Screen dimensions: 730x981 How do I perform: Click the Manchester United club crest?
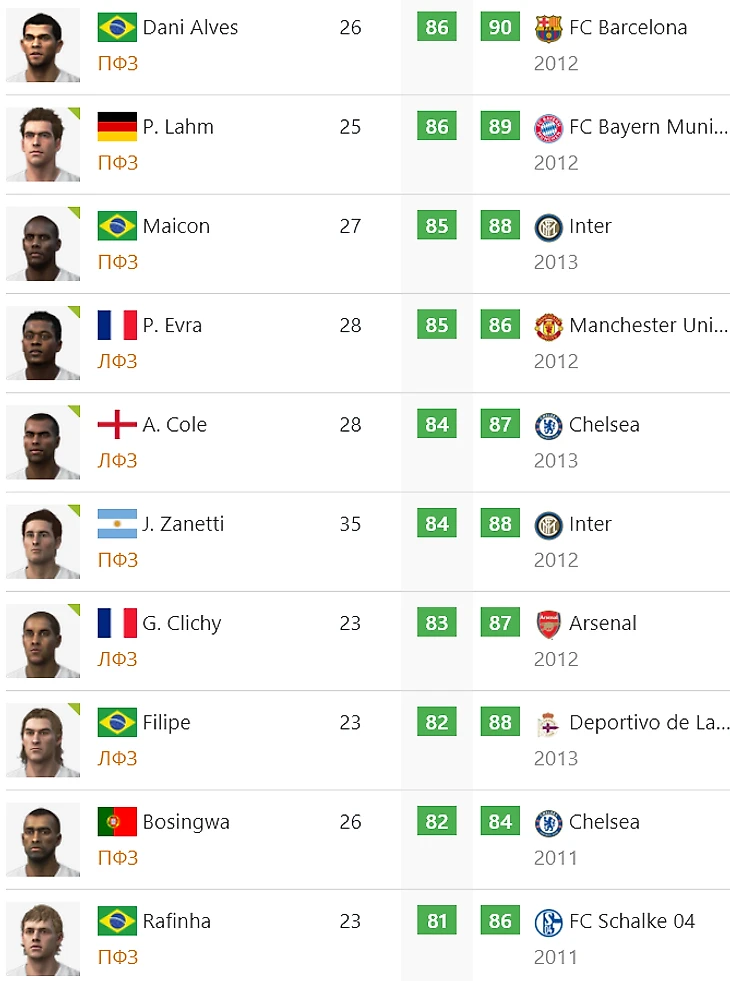click(548, 326)
